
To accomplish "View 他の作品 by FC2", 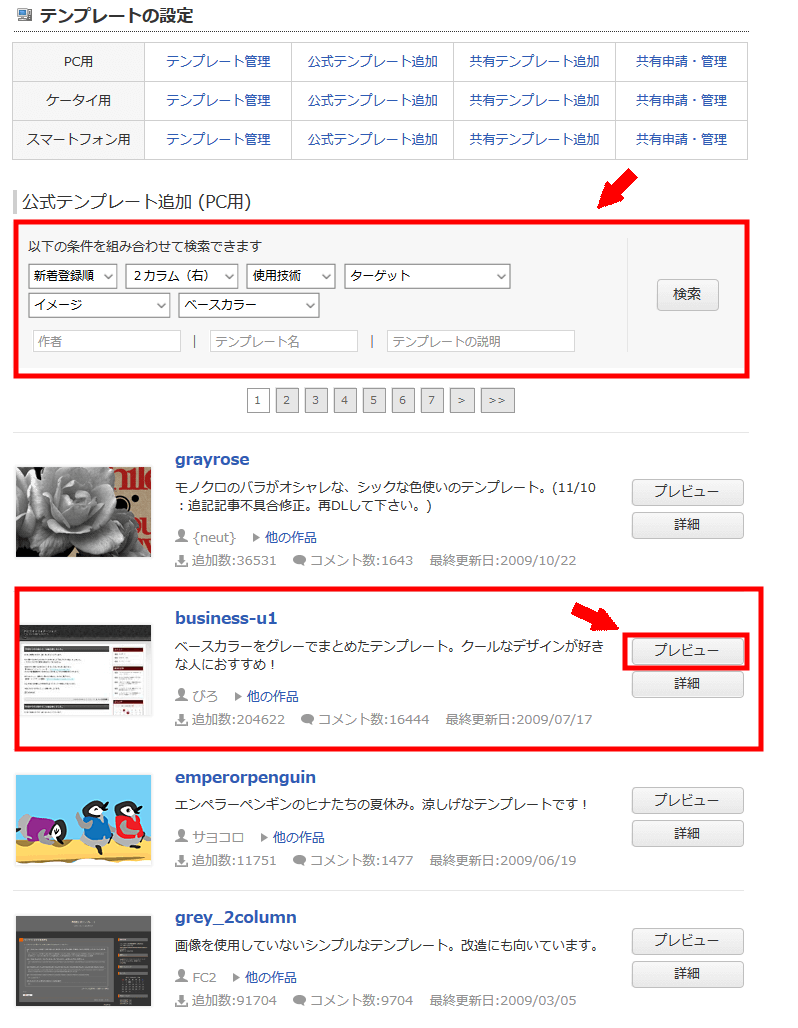I will (x=271, y=978).
